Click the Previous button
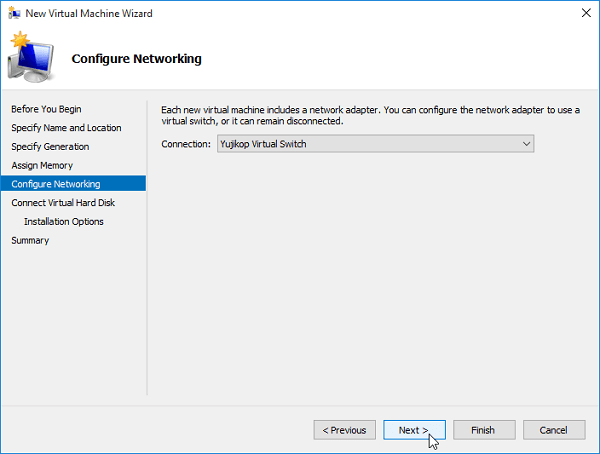This screenshot has height=454, width=600. 344,430
